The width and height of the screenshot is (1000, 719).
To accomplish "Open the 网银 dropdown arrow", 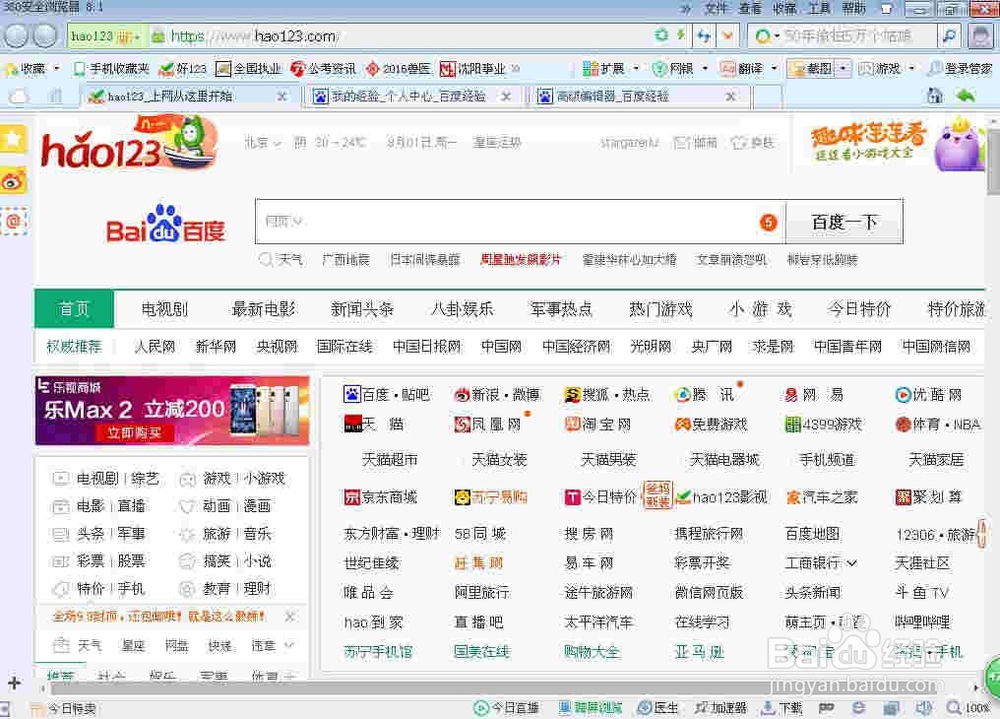I will pos(705,68).
